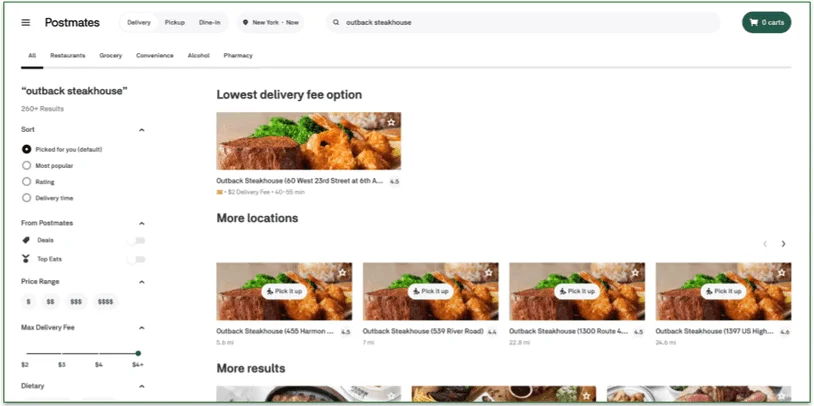Select Picked for you sort option

coord(26,150)
